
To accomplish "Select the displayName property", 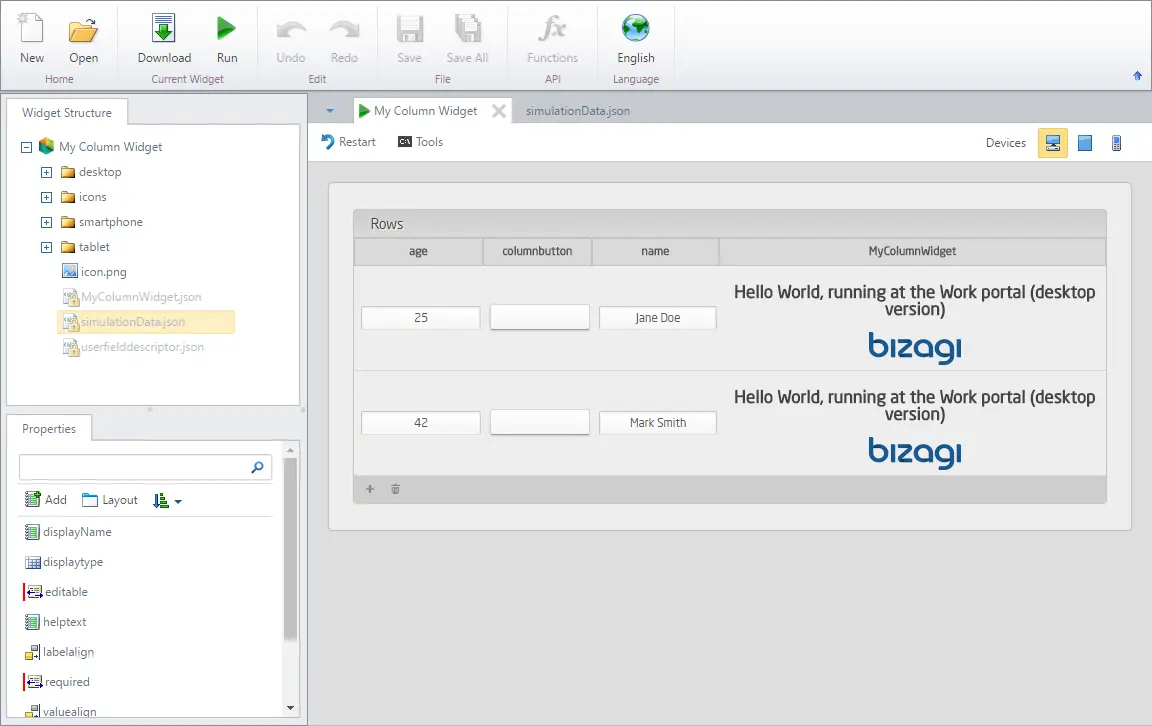I will (68, 532).
